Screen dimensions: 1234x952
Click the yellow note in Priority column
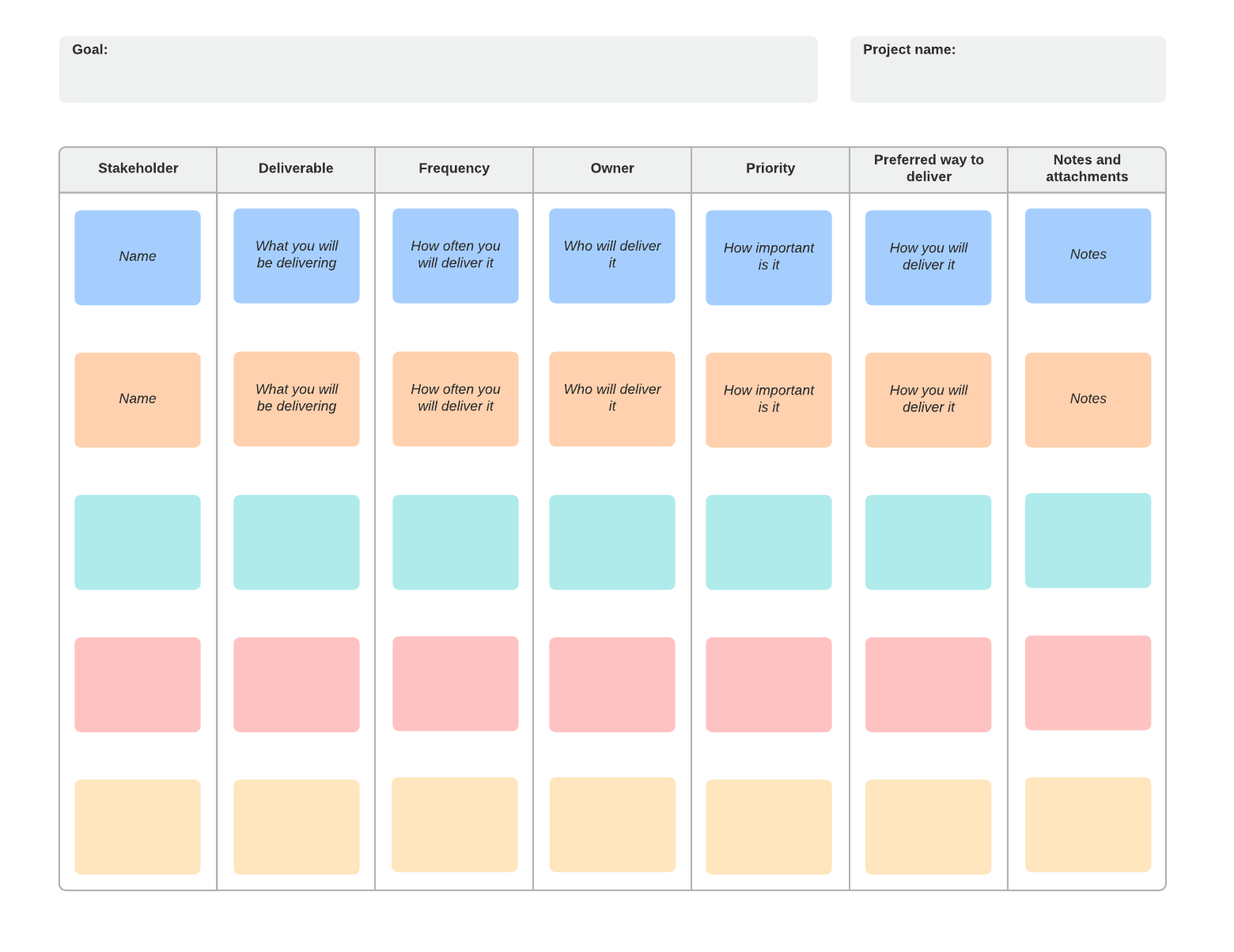pos(769,826)
